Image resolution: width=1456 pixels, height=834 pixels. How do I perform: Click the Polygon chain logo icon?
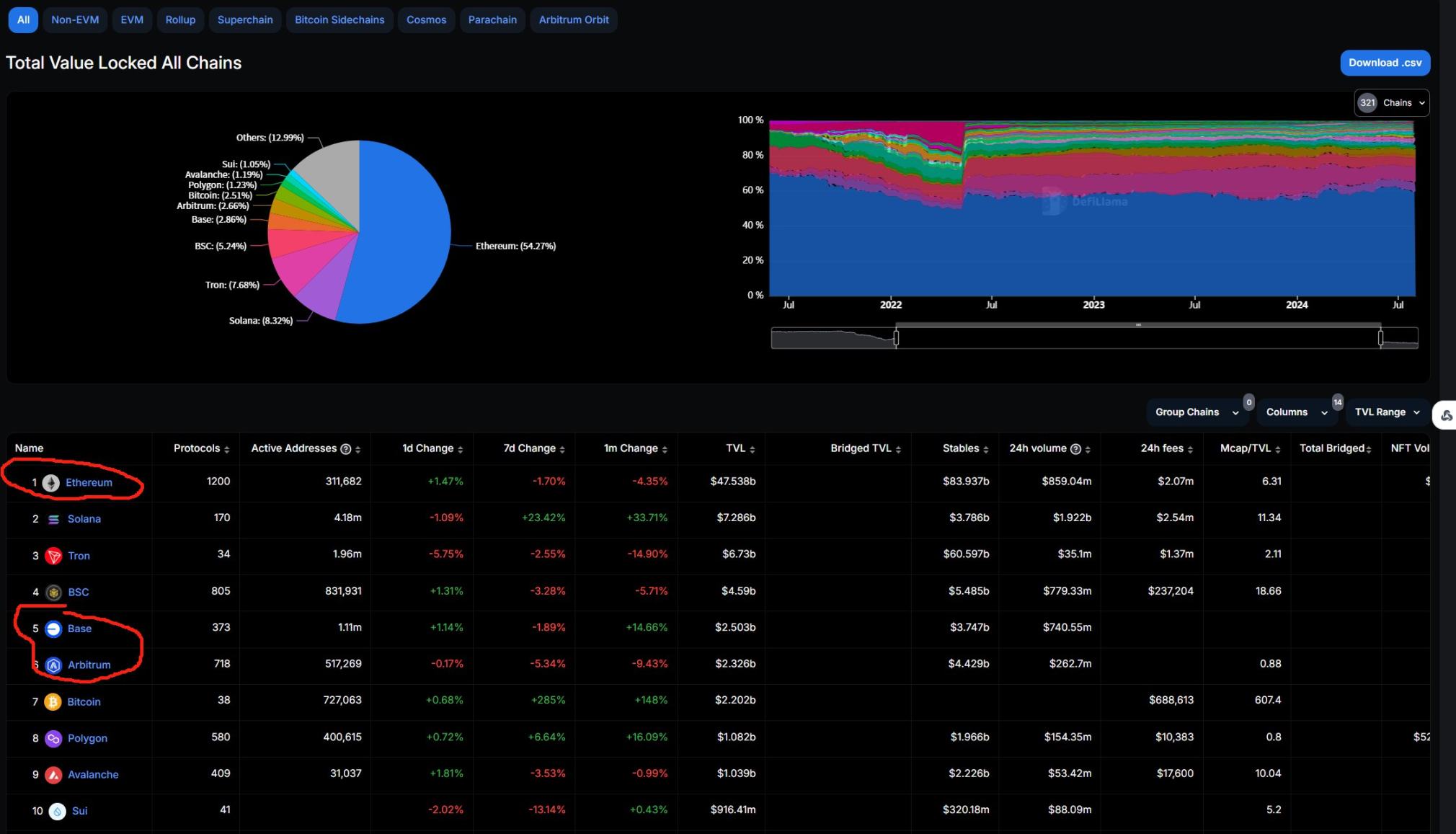[x=53, y=738]
